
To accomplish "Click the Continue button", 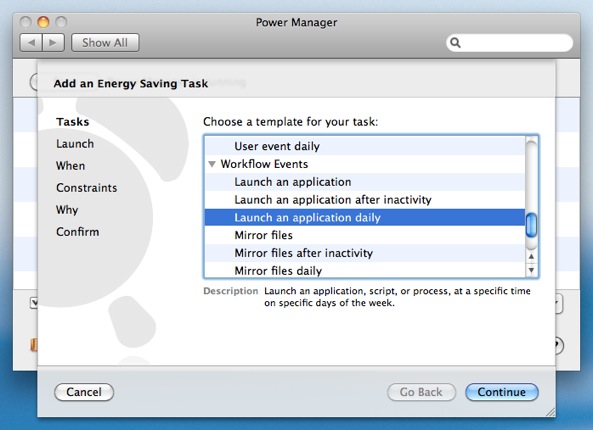I will [x=502, y=392].
